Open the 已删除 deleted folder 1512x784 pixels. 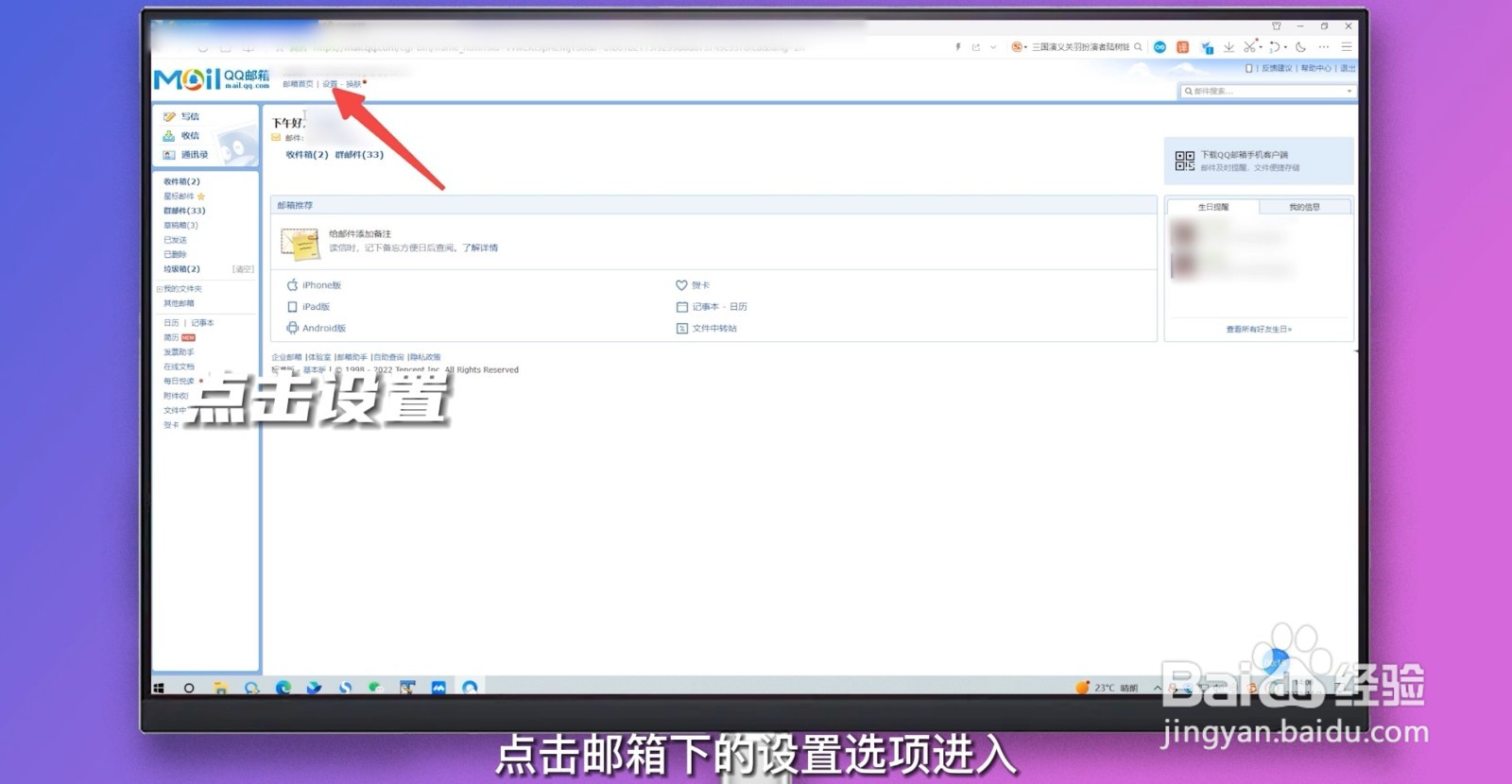(x=175, y=254)
